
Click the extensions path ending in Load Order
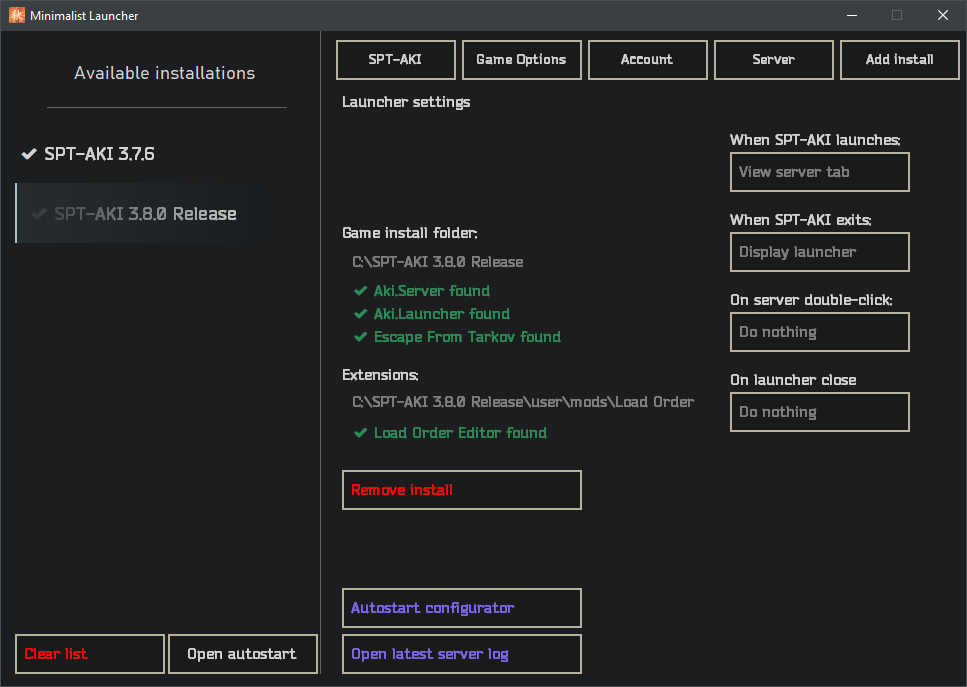523,402
